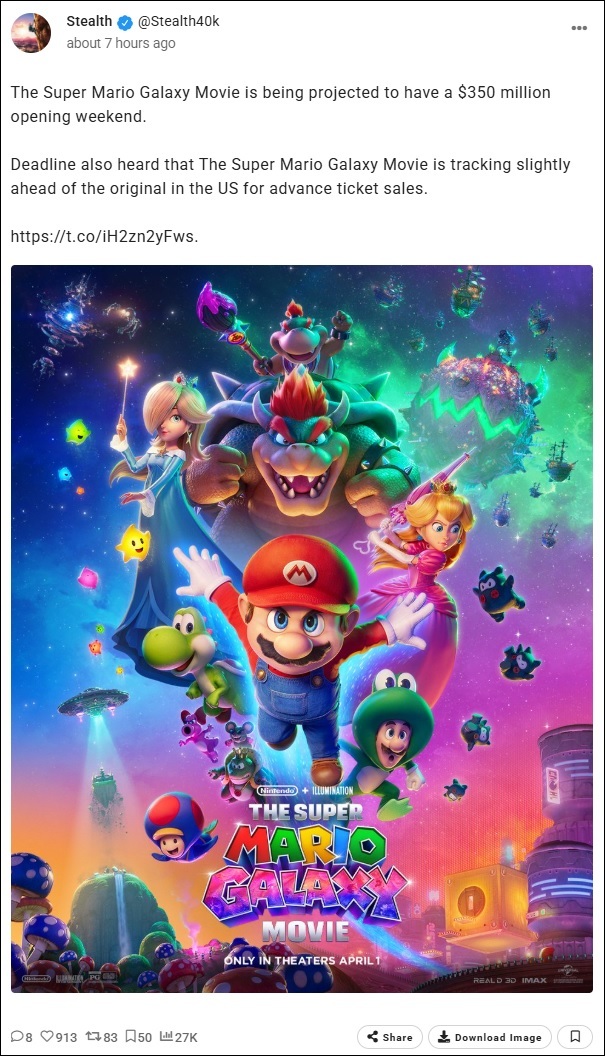Open the more options ellipsis menu
This screenshot has width=606, height=1058.
tap(579, 28)
